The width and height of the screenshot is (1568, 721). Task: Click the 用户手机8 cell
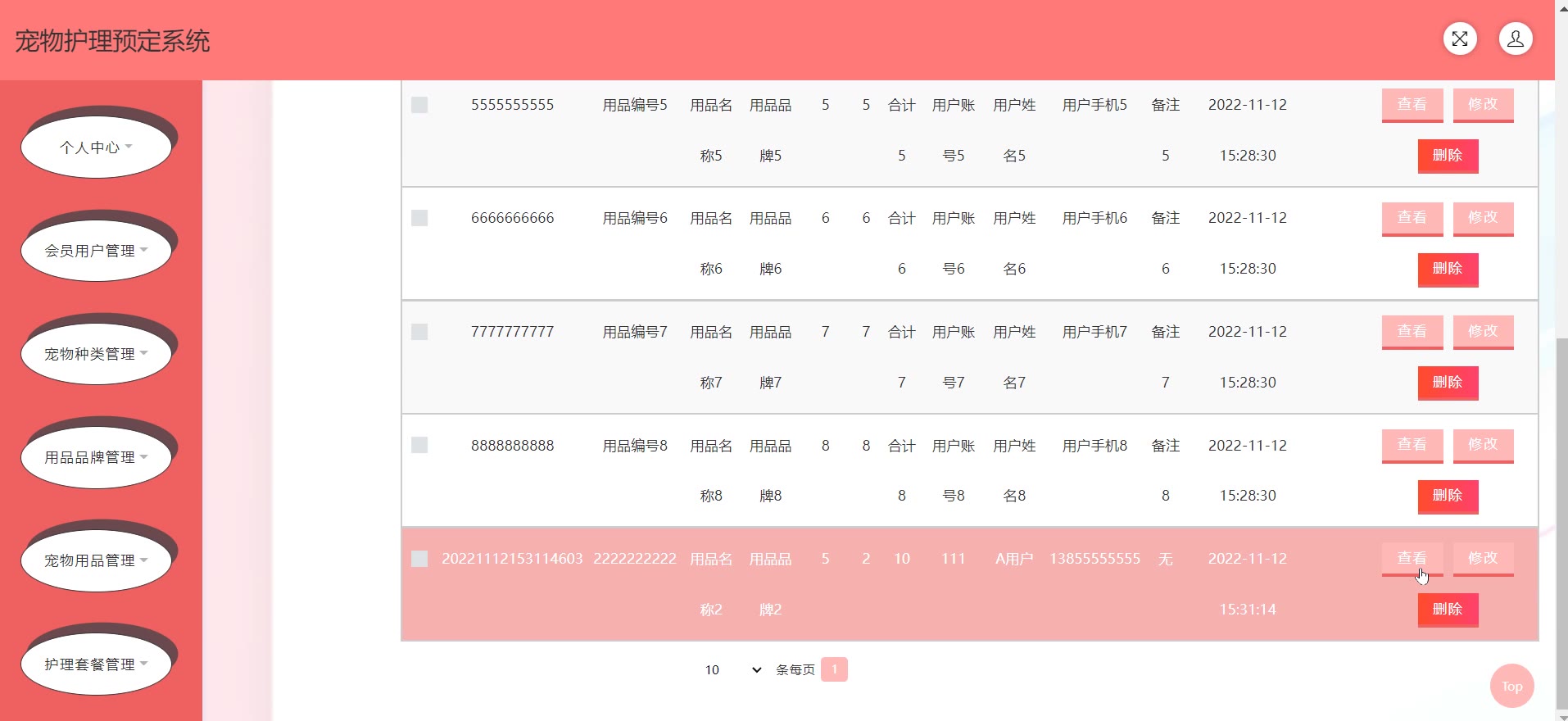[x=1094, y=446]
